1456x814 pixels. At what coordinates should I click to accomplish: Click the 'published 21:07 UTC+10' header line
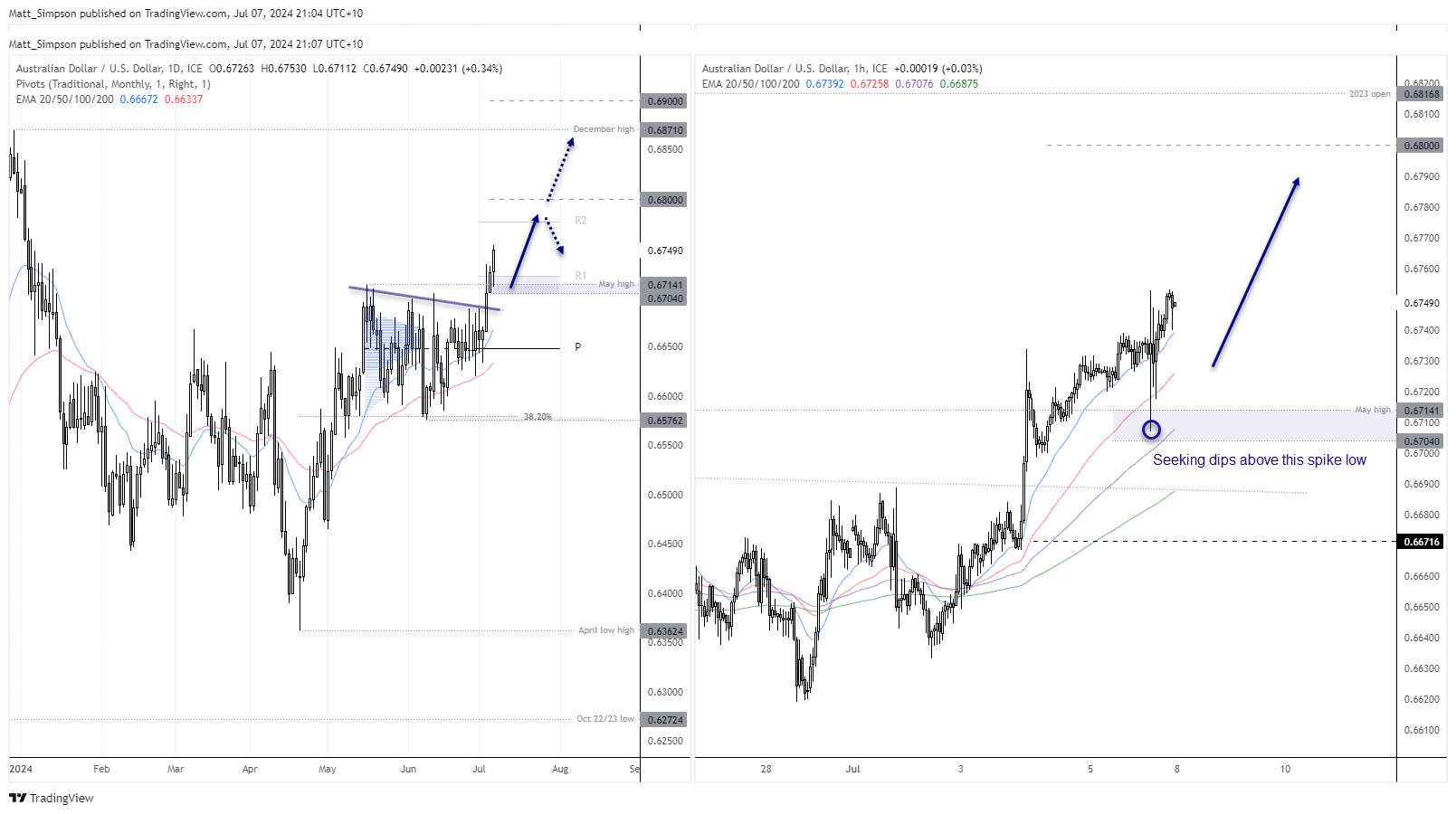[x=186, y=44]
